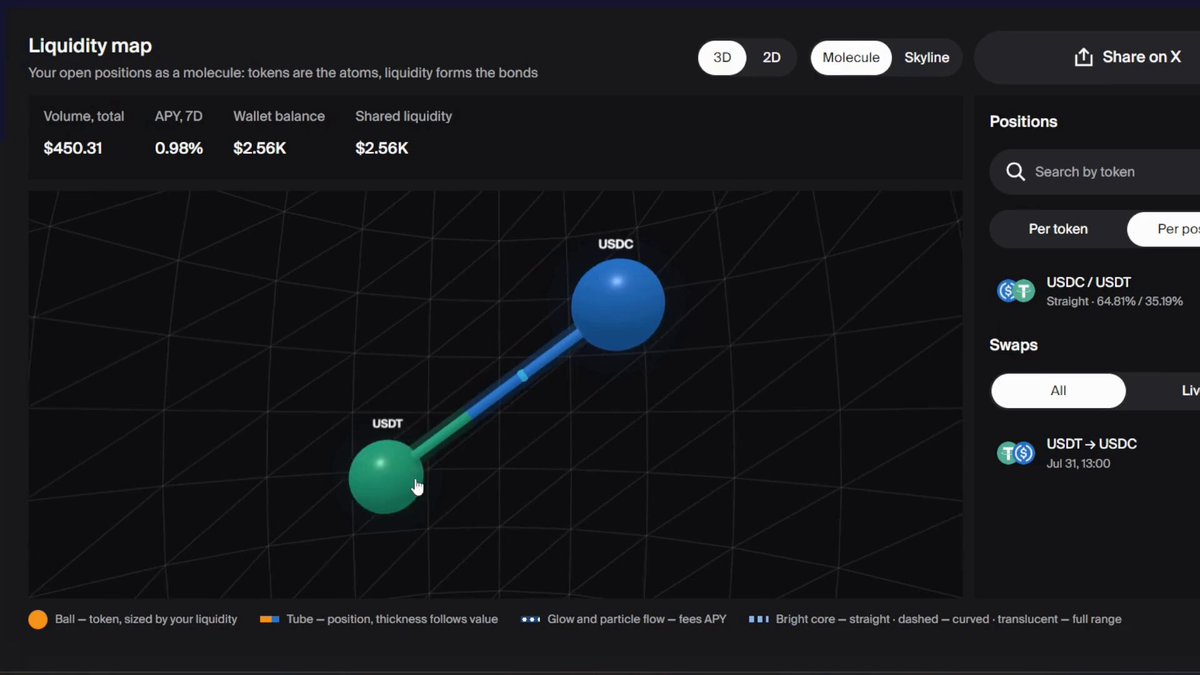Switch the view to 3D

pyautogui.click(x=722, y=58)
